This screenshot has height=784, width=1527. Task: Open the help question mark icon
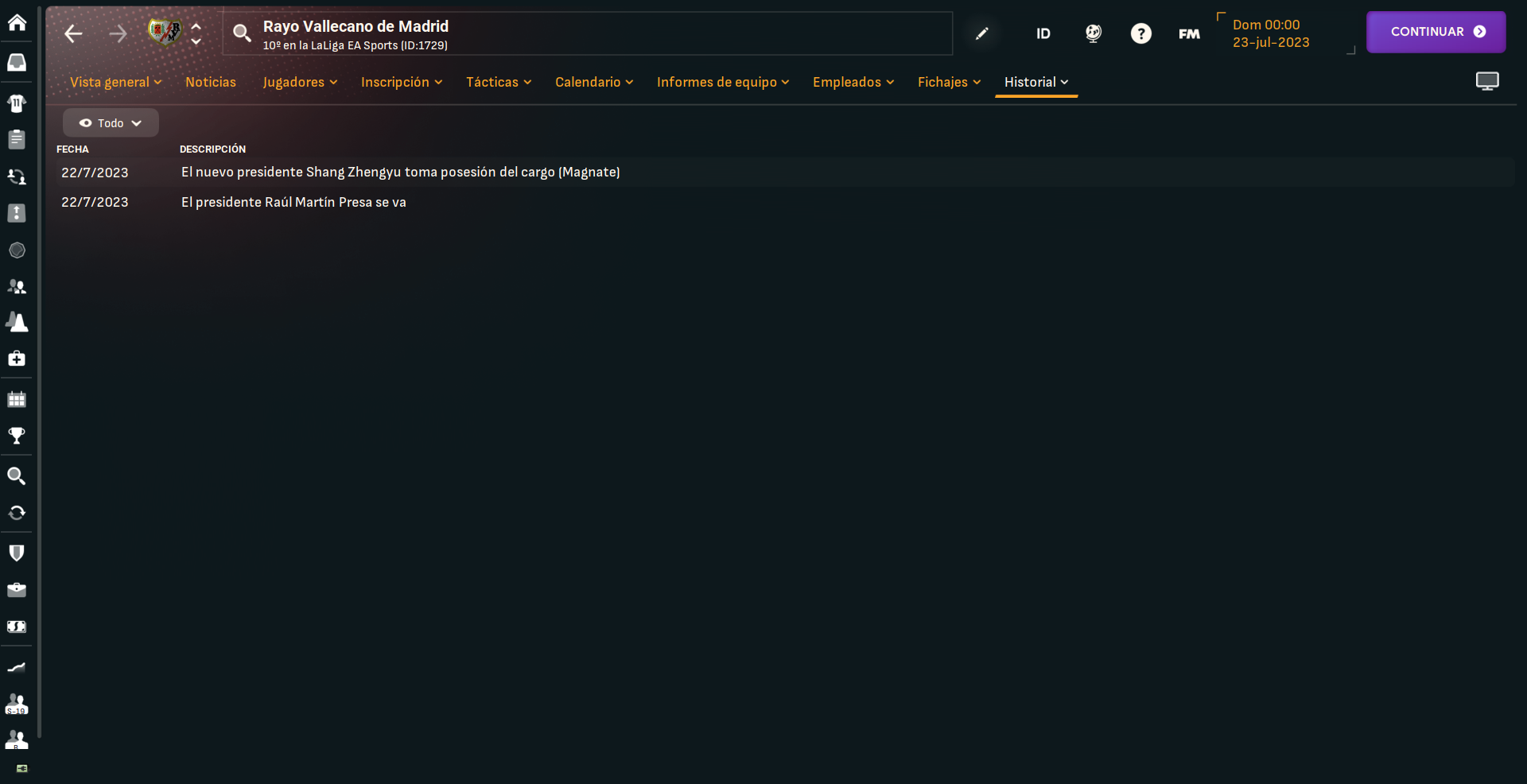click(1141, 33)
